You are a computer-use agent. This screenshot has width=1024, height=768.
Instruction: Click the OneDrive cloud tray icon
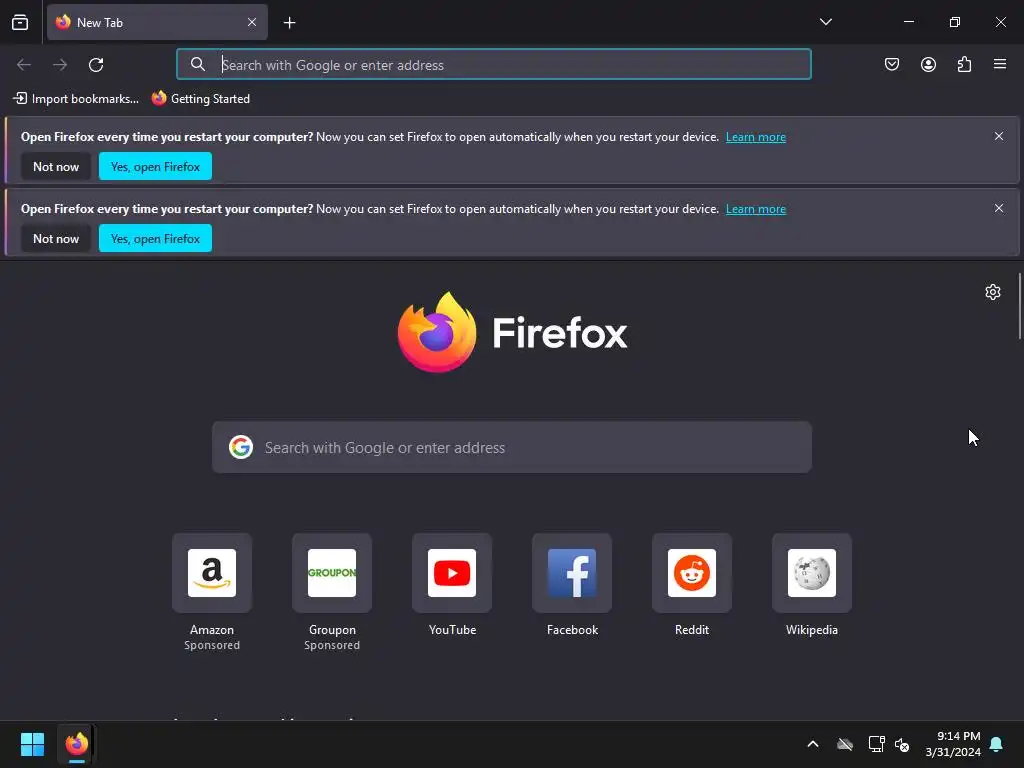pos(844,744)
